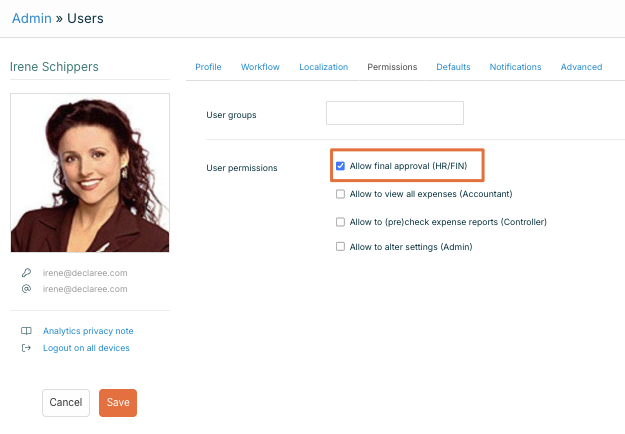This screenshot has width=625, height=434.
Task: Click into the User groups field
Action: 395,113
